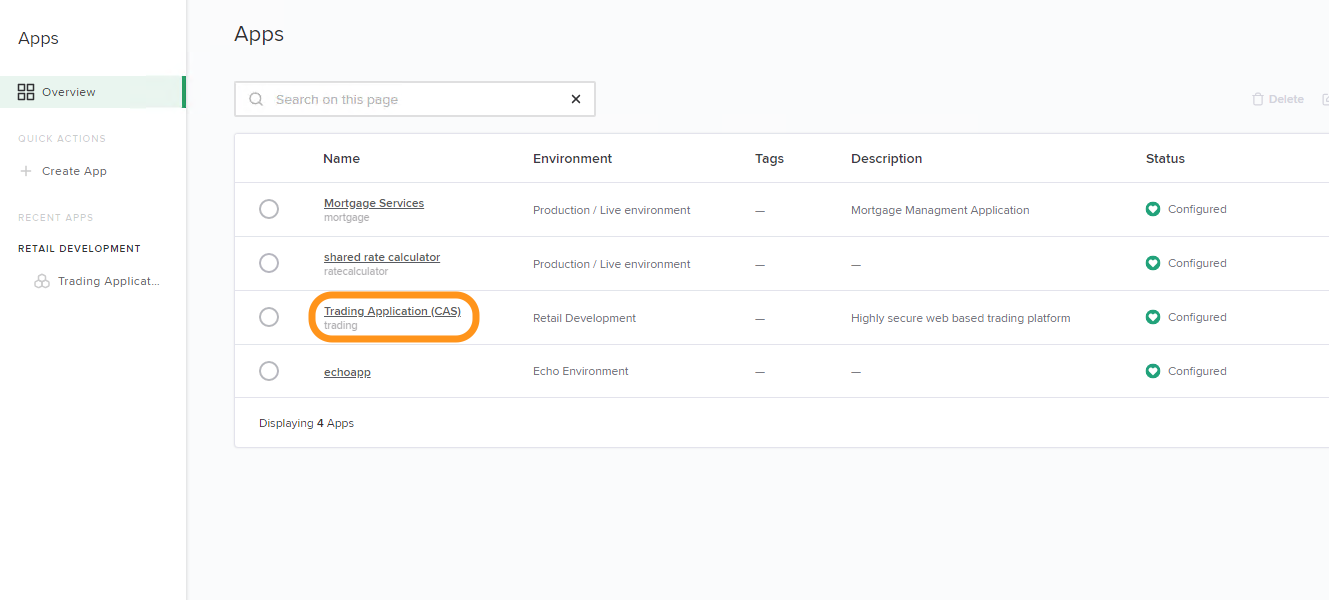
Task: Click Production / Live environment in Mortgage row
Action: coord(611,210)
